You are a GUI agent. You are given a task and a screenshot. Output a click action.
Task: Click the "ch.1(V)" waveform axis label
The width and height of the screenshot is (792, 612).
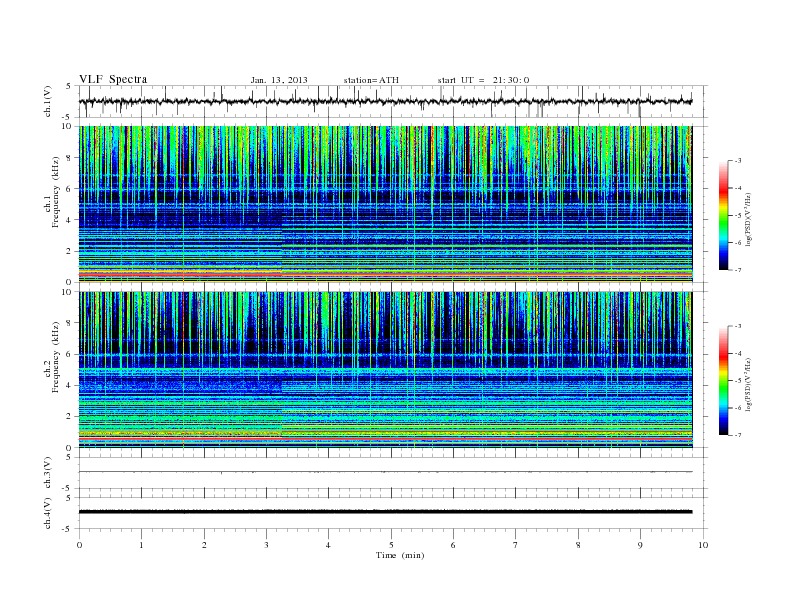pos(47,101)
